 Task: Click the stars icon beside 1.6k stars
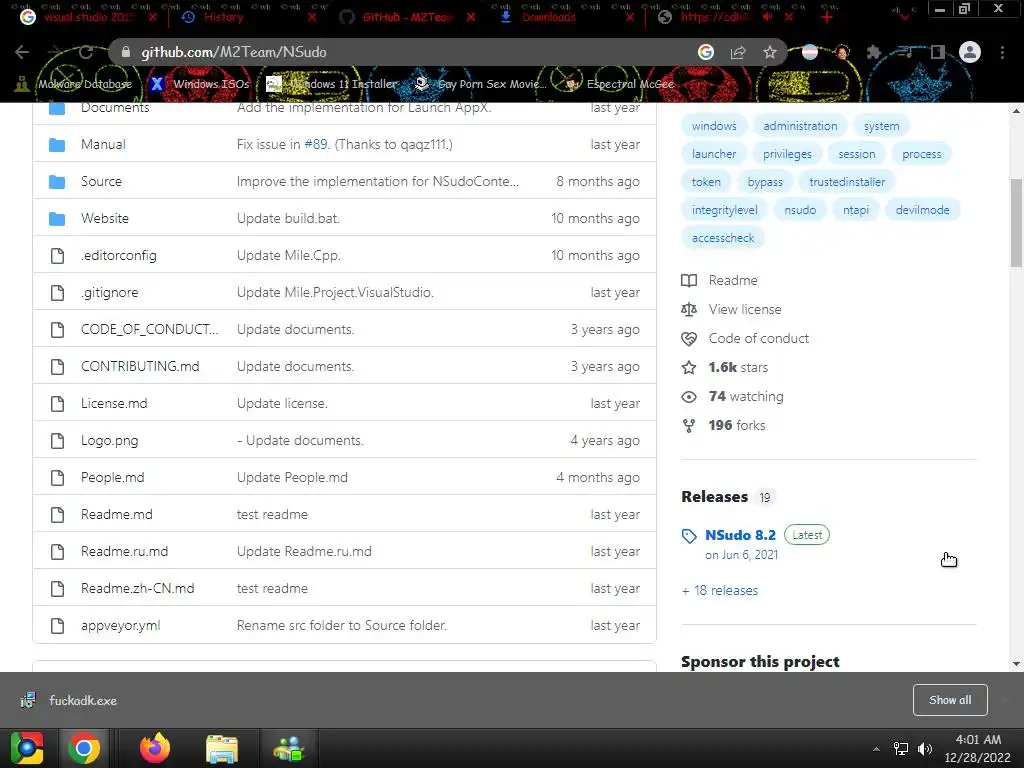689,368
